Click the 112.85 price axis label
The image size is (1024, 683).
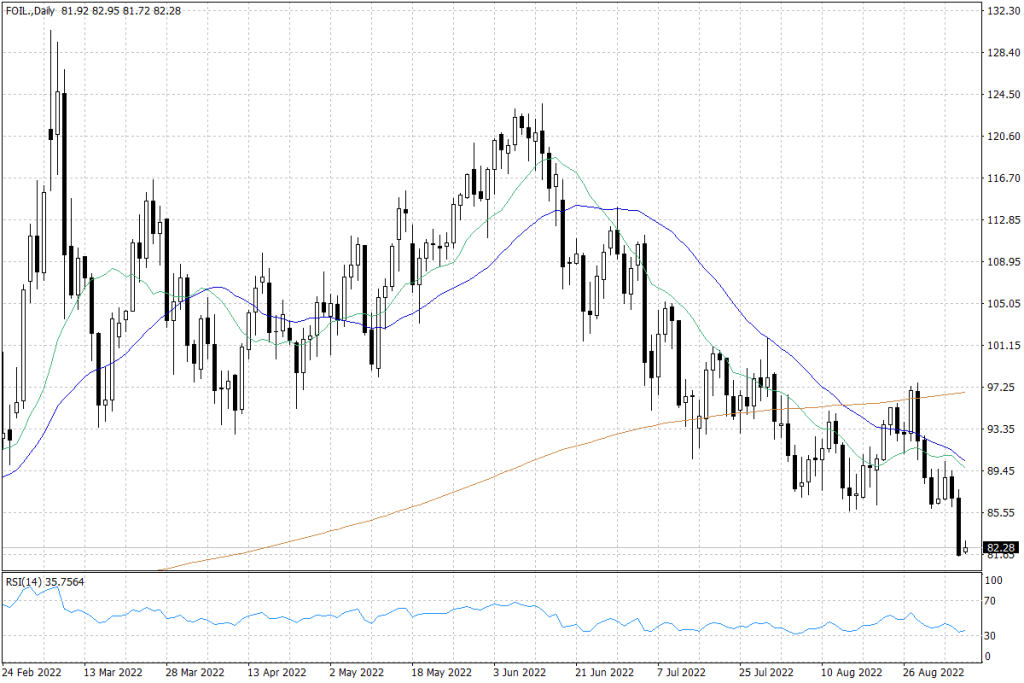(1002, 220)
